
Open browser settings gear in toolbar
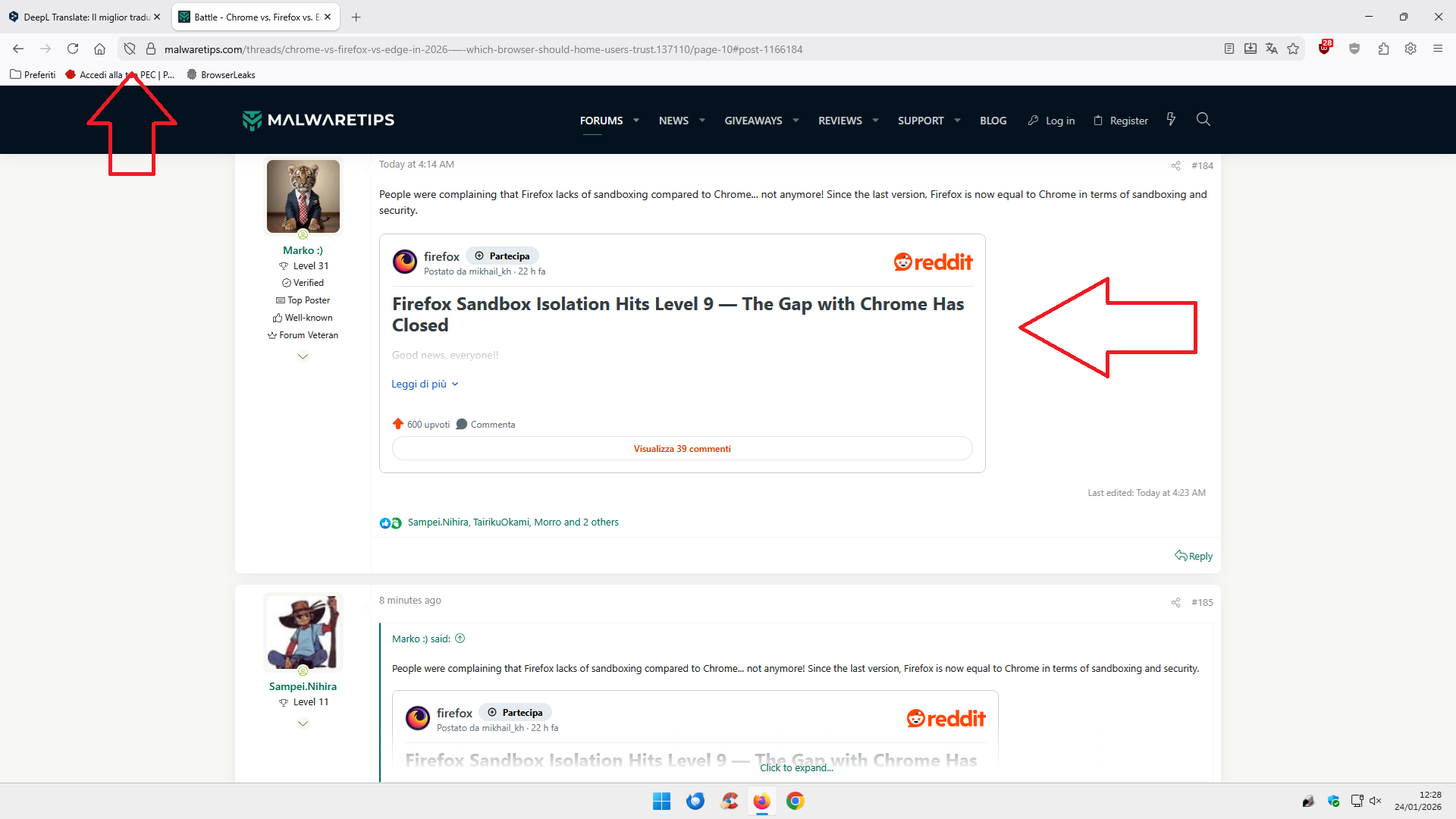[x=1410, y=49]
